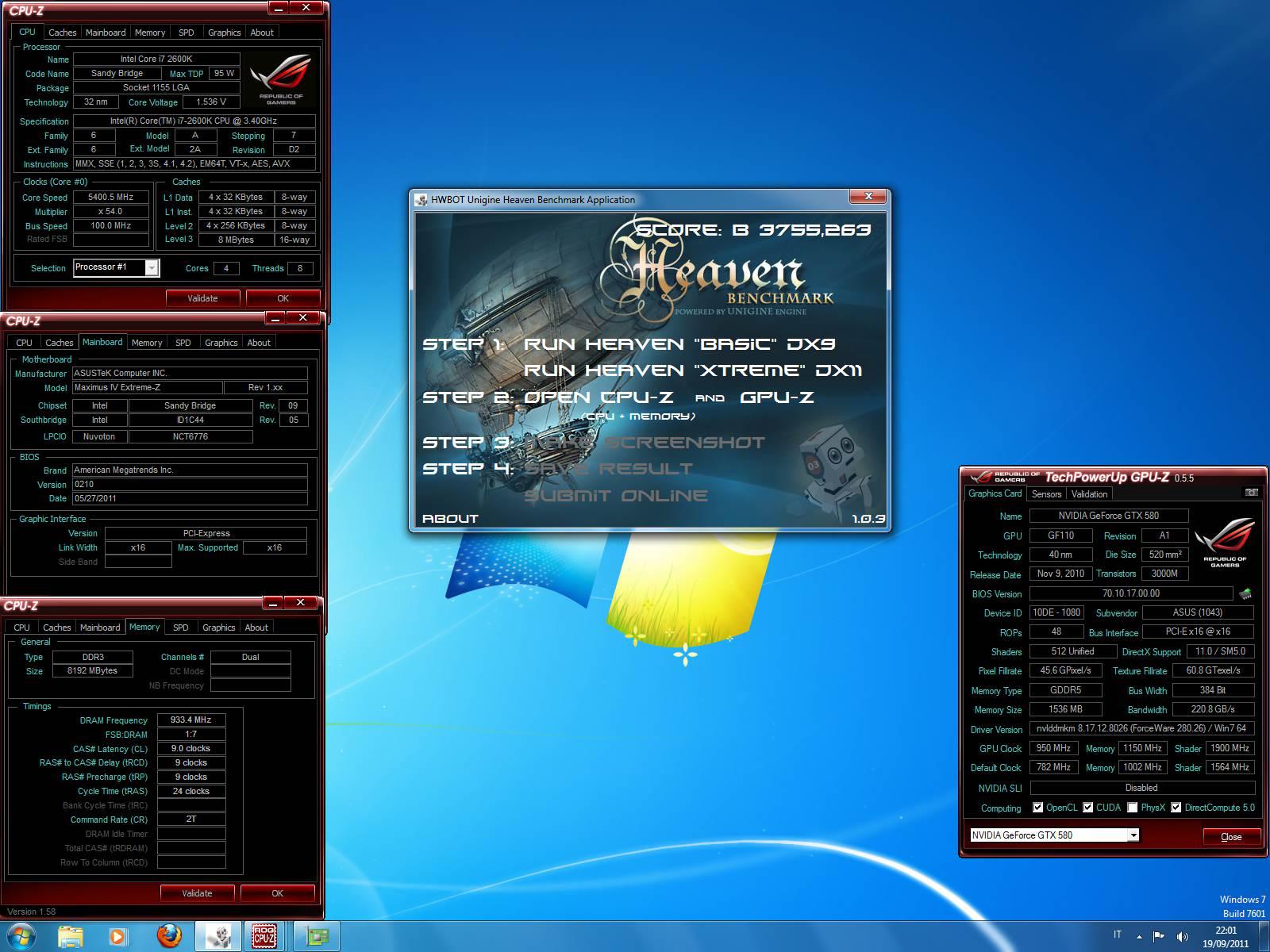
Task: Open Graphics tab in bottom CPU-Z window
Action: click(x=218, y=628)
